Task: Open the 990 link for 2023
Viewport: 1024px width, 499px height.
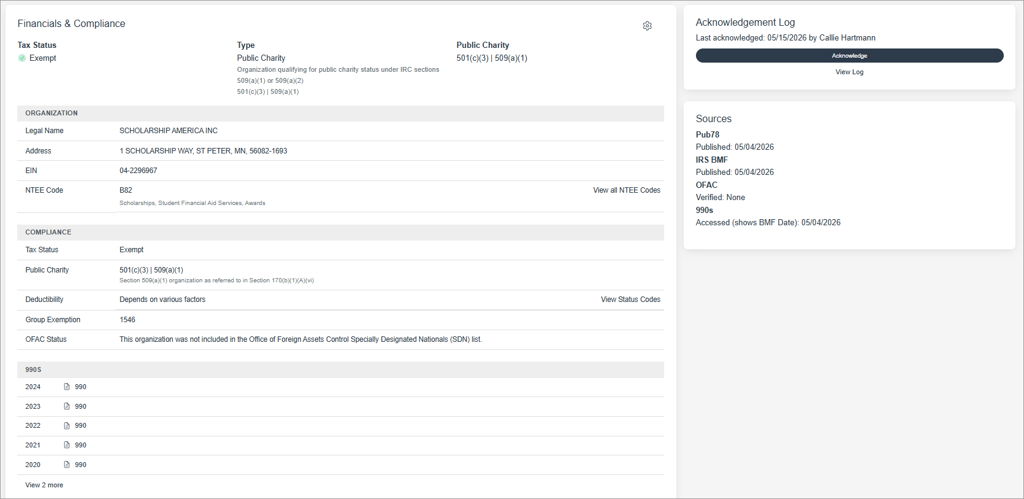Action: coord(80,406)
